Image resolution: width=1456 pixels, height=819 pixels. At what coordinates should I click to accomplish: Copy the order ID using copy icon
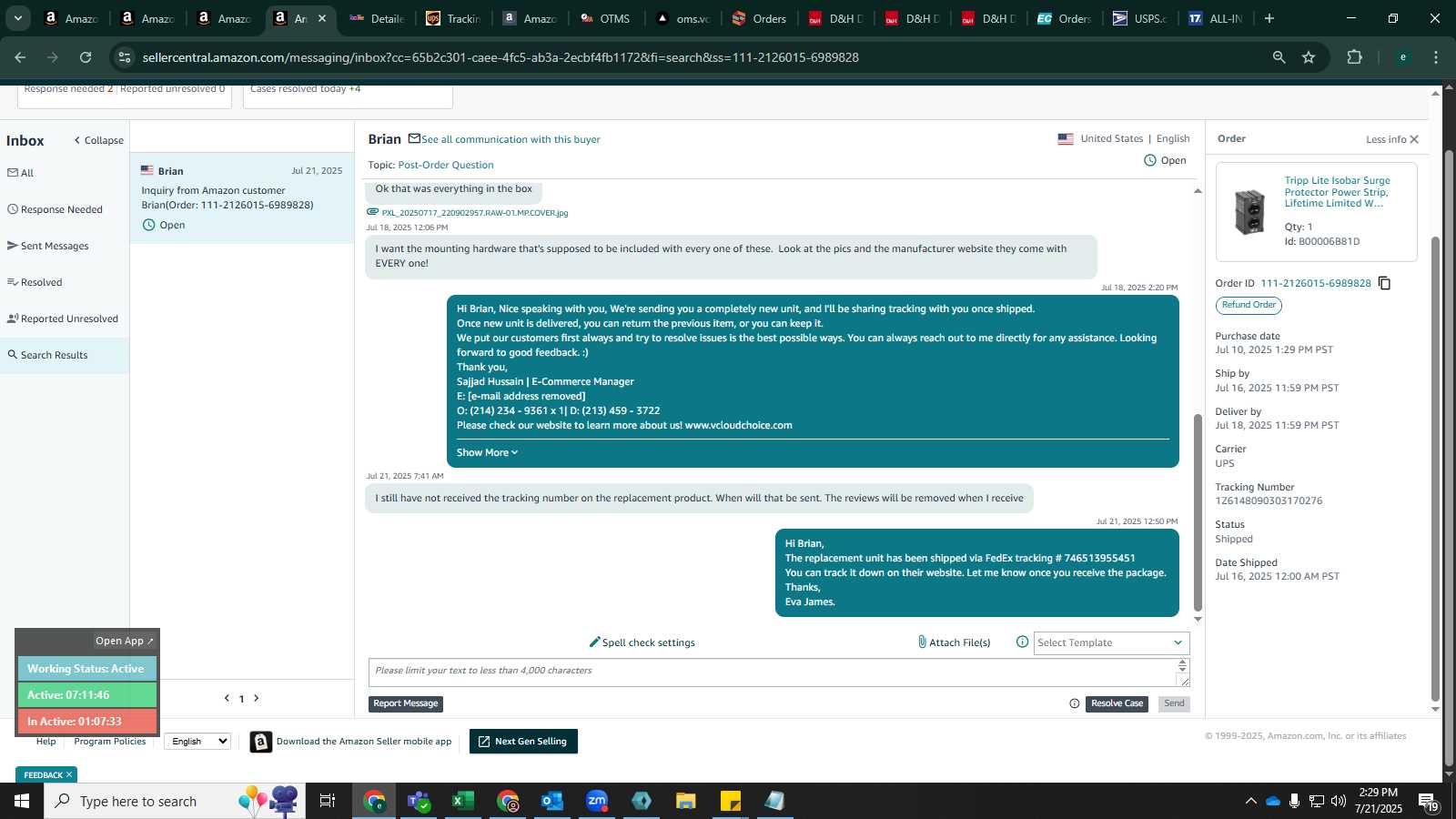click(1384, 283)
